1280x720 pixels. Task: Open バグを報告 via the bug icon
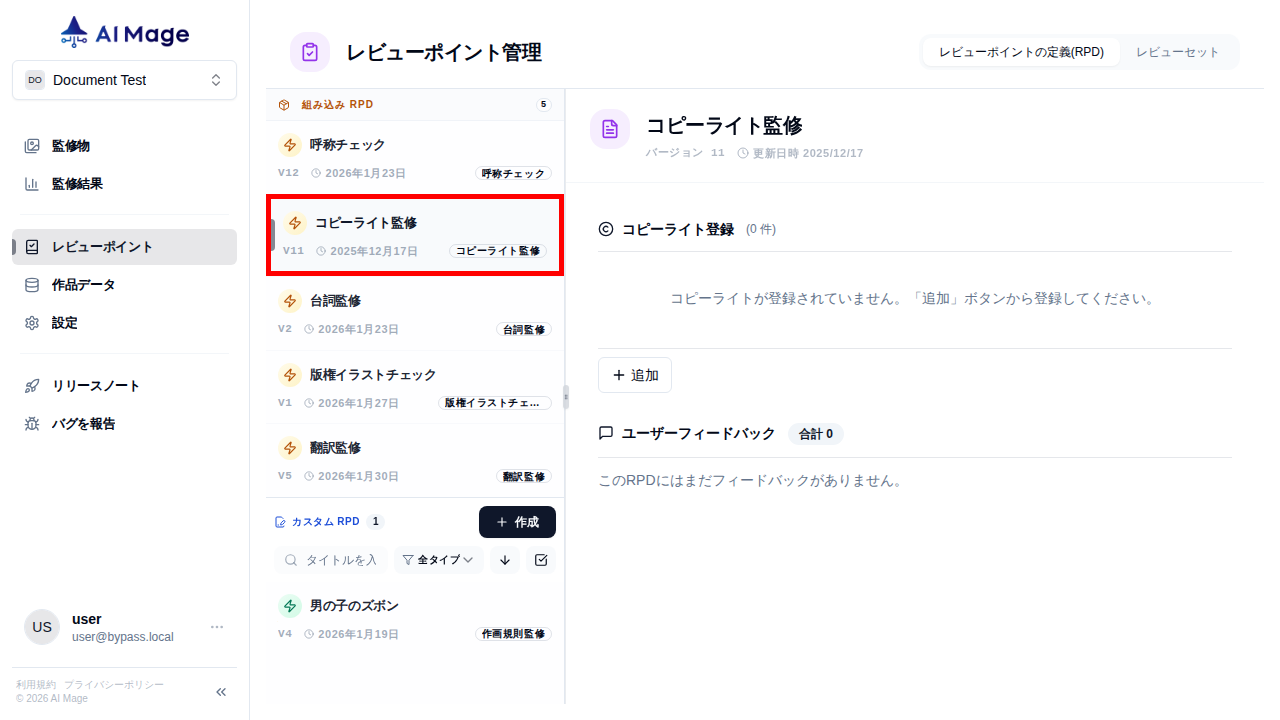[x=32, y=423]
